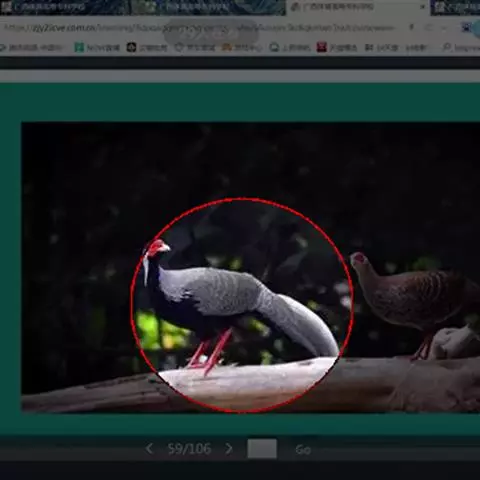
Task: Click the URL address bar
Action: (200, 28)
